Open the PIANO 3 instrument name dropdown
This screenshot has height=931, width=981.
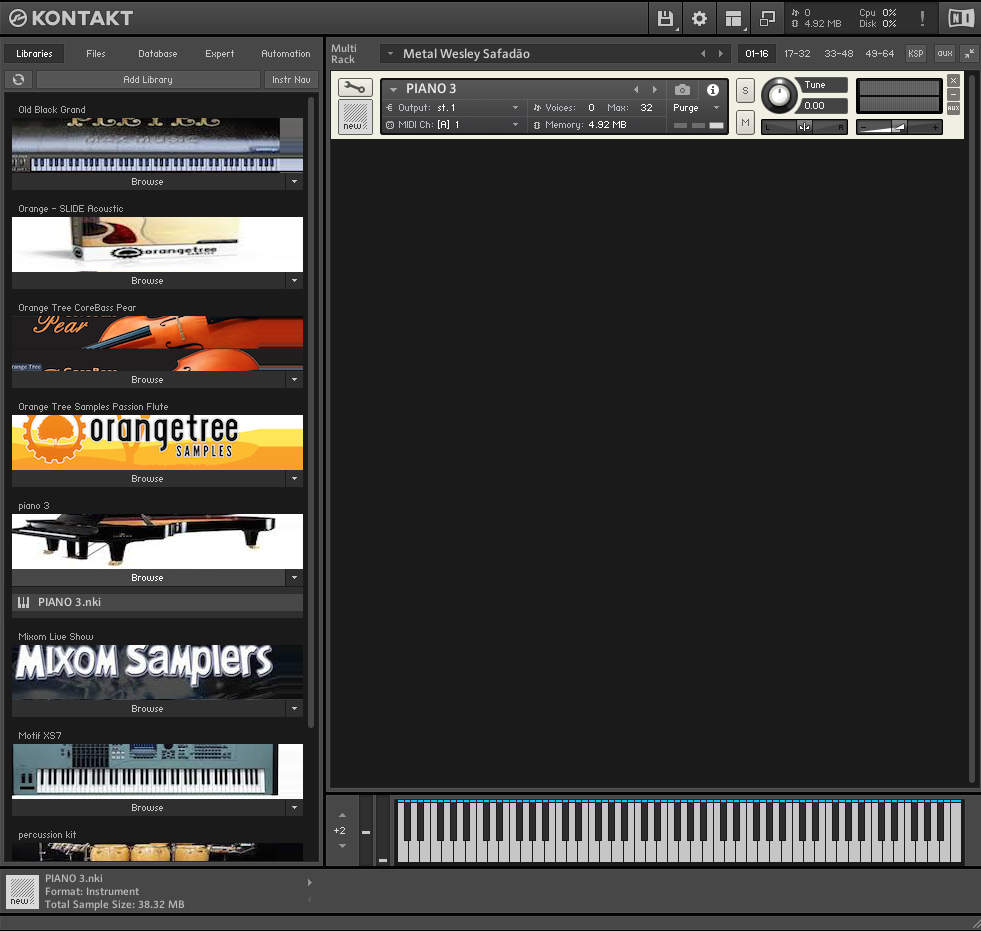tap(394, 89)
